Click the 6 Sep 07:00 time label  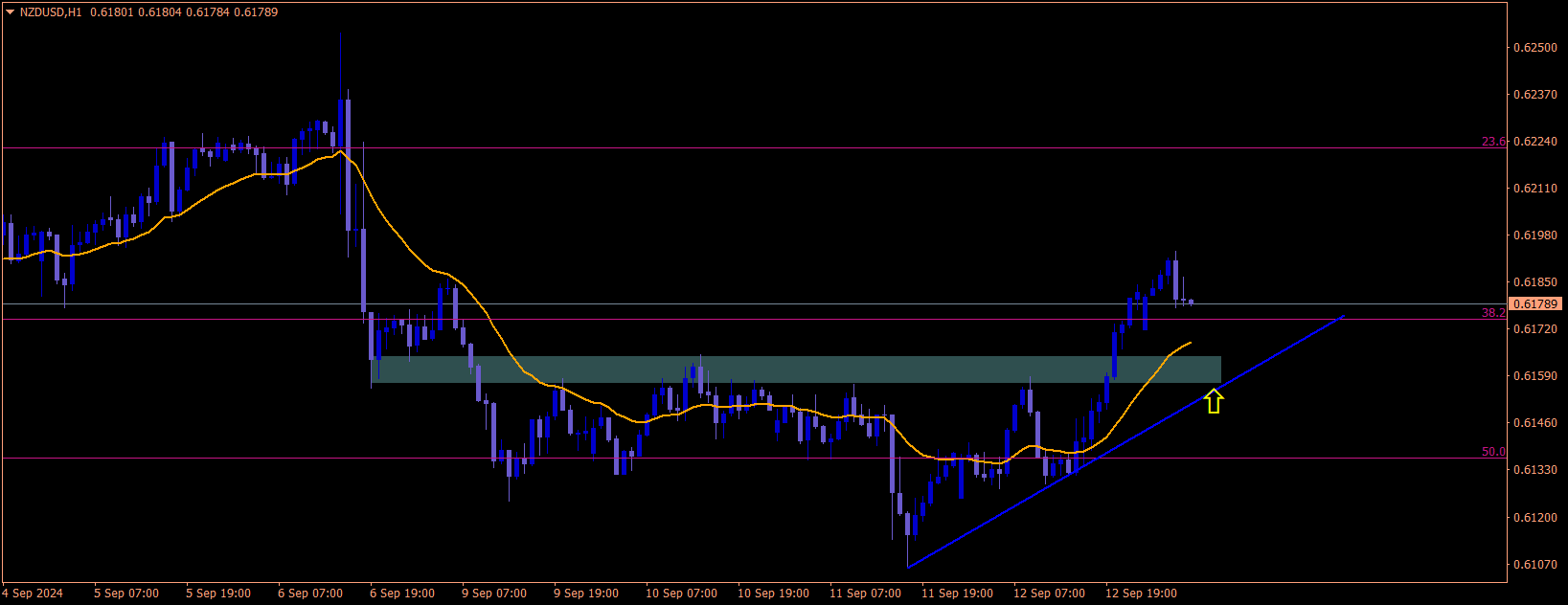point(310,594)
